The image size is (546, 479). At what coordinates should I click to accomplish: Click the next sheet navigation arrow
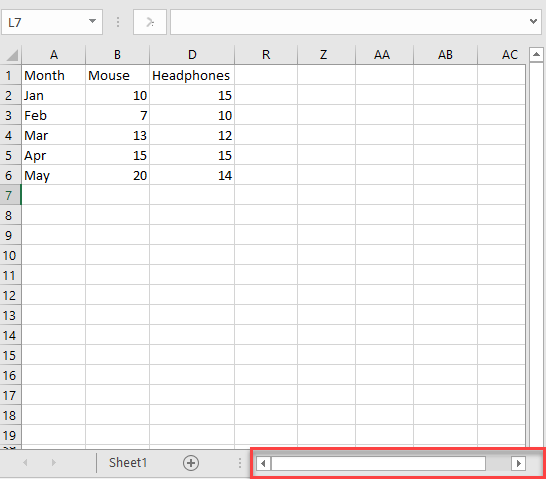point(53,463)
